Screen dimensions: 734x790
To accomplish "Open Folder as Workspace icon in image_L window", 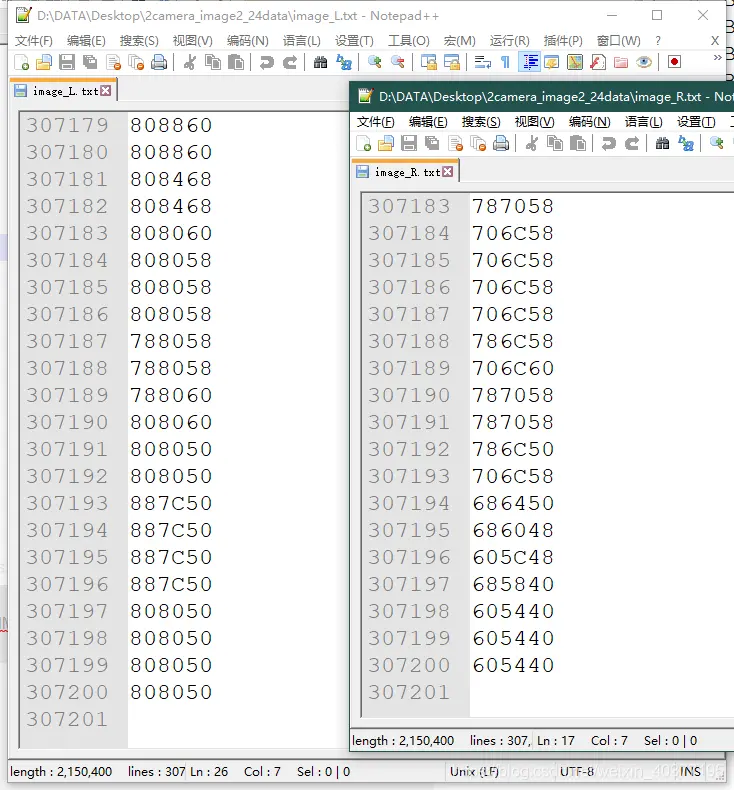I will tap(621, 62).
